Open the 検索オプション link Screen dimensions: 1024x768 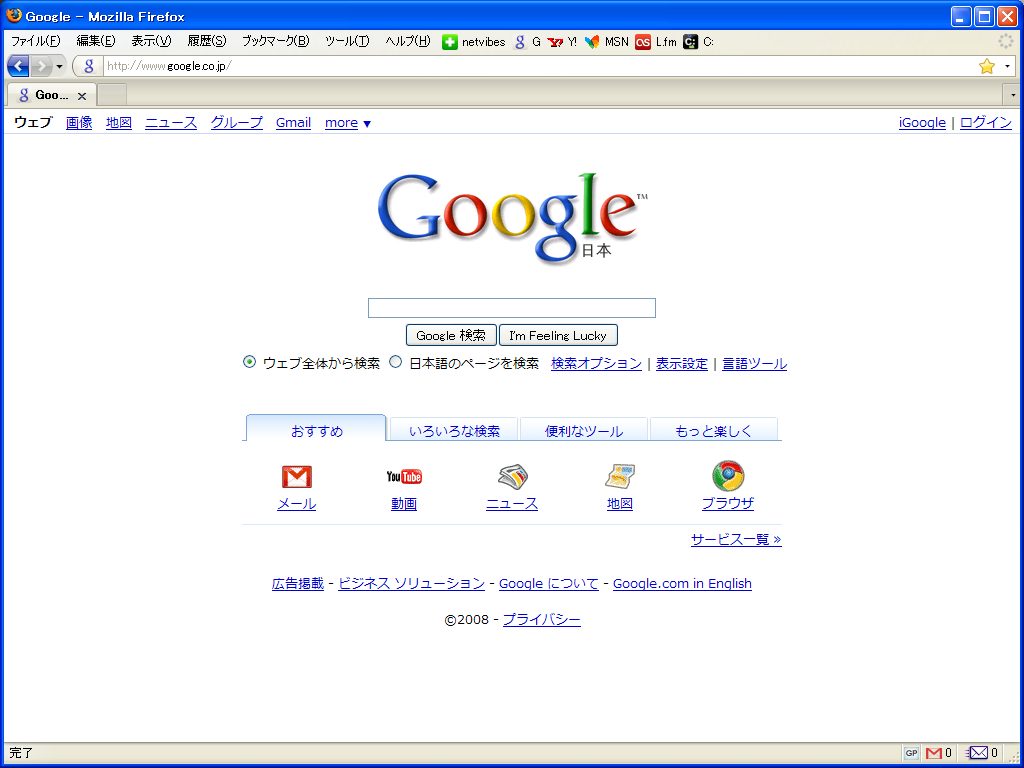pos(596,364)
